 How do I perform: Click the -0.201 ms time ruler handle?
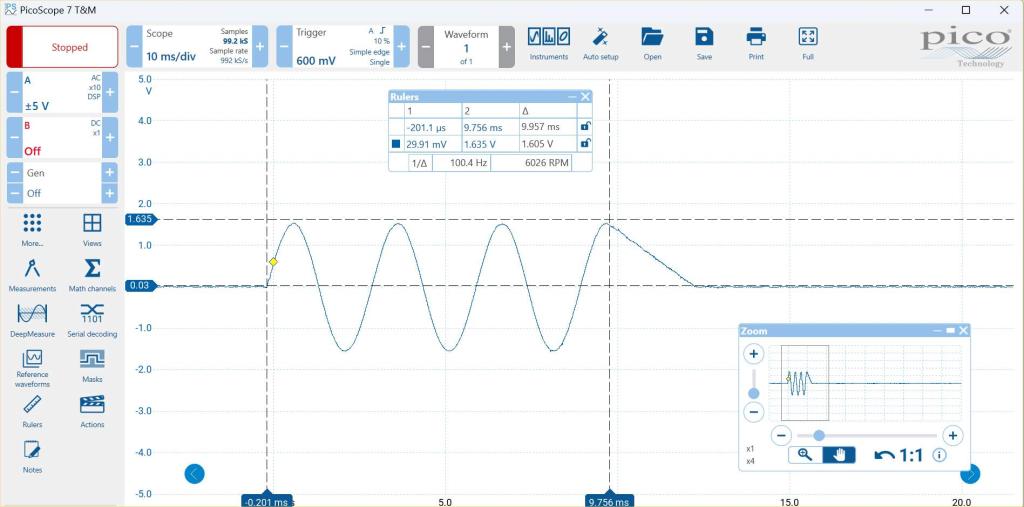point(267,500)
